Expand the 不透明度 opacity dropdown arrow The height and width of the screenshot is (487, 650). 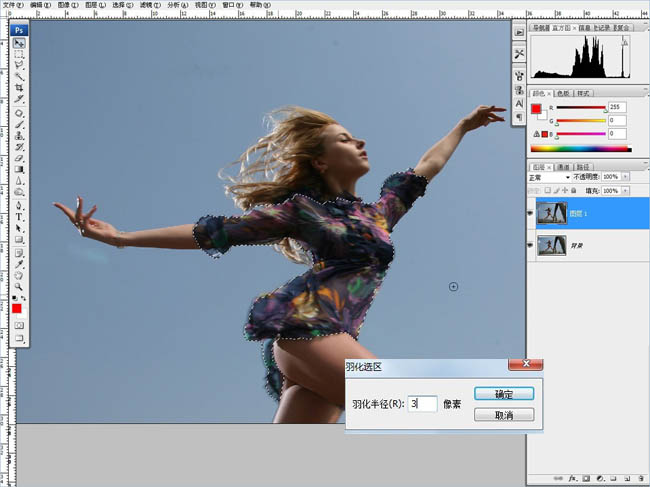point(625,177)
